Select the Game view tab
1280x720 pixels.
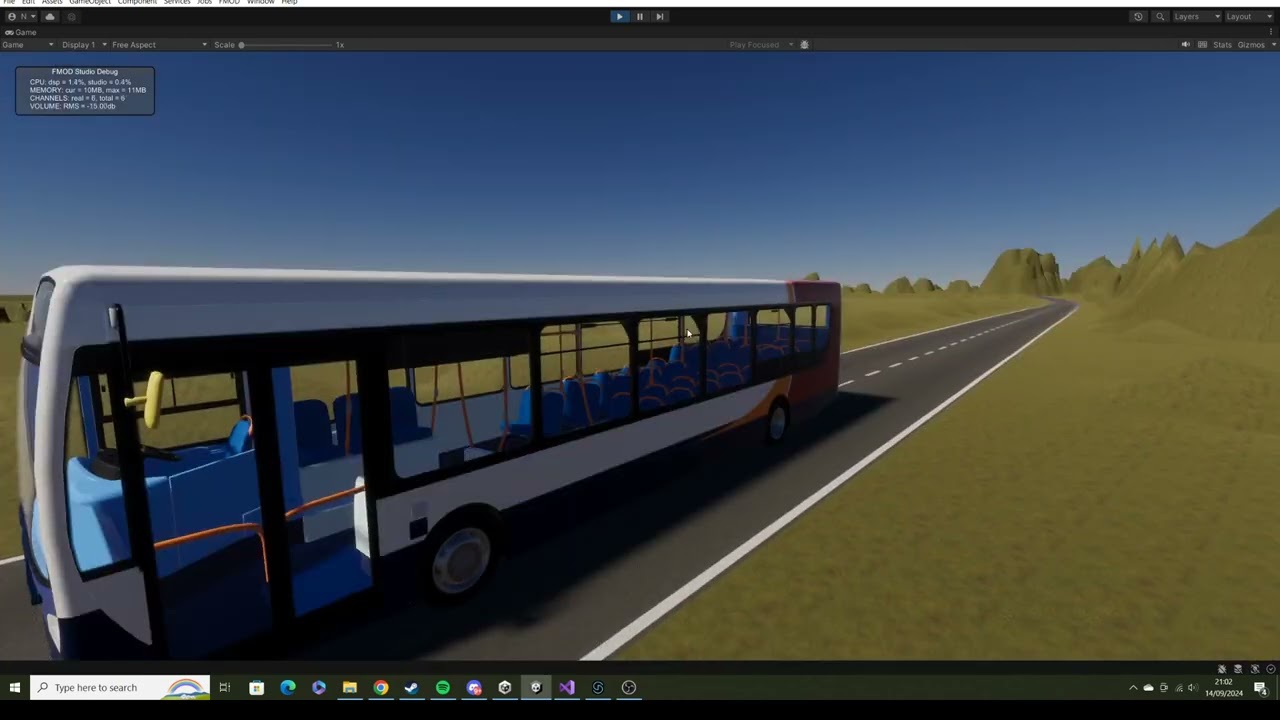point(21,32)
